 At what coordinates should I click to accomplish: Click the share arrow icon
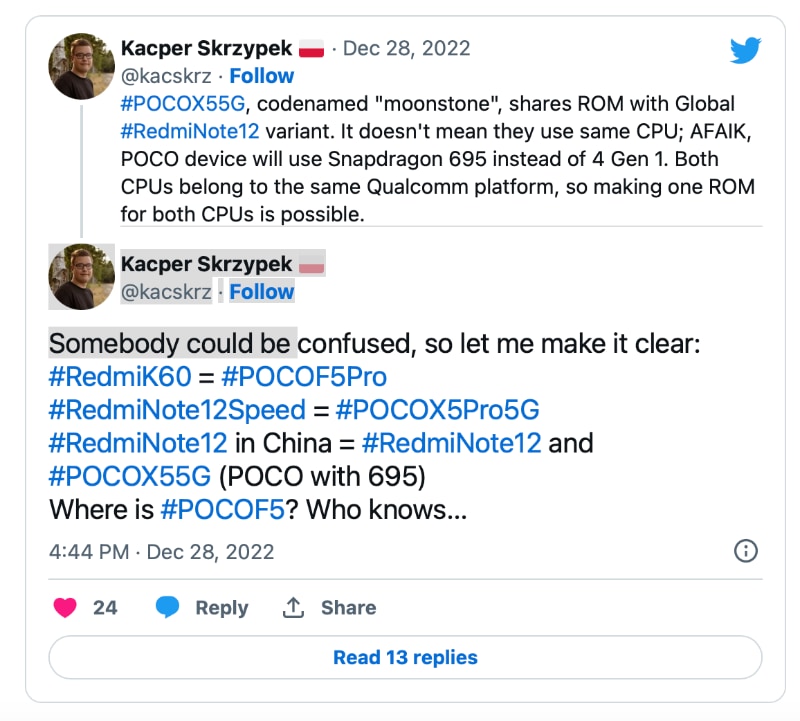click(293, 607)
